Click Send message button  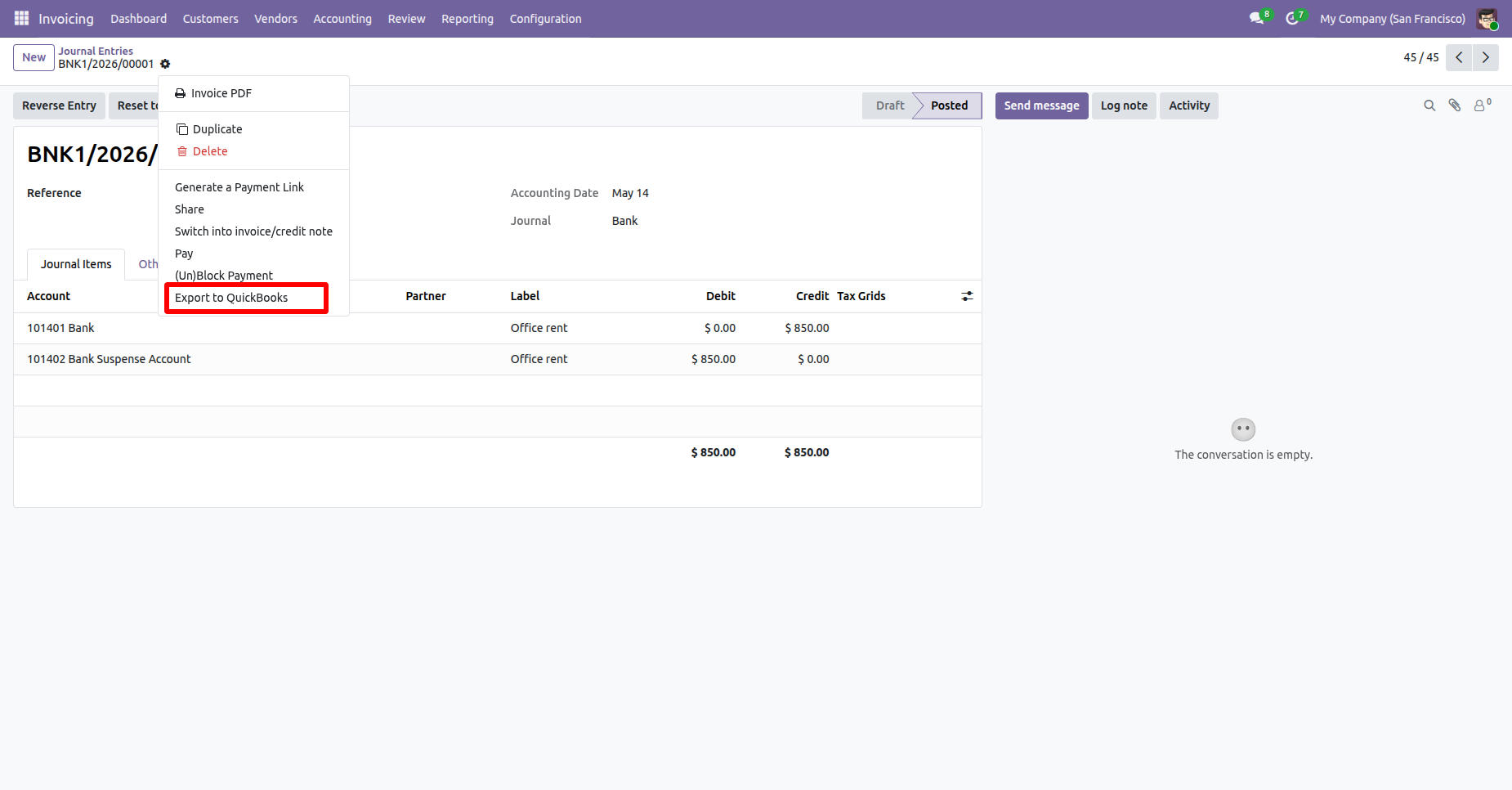coord(1041,105)
